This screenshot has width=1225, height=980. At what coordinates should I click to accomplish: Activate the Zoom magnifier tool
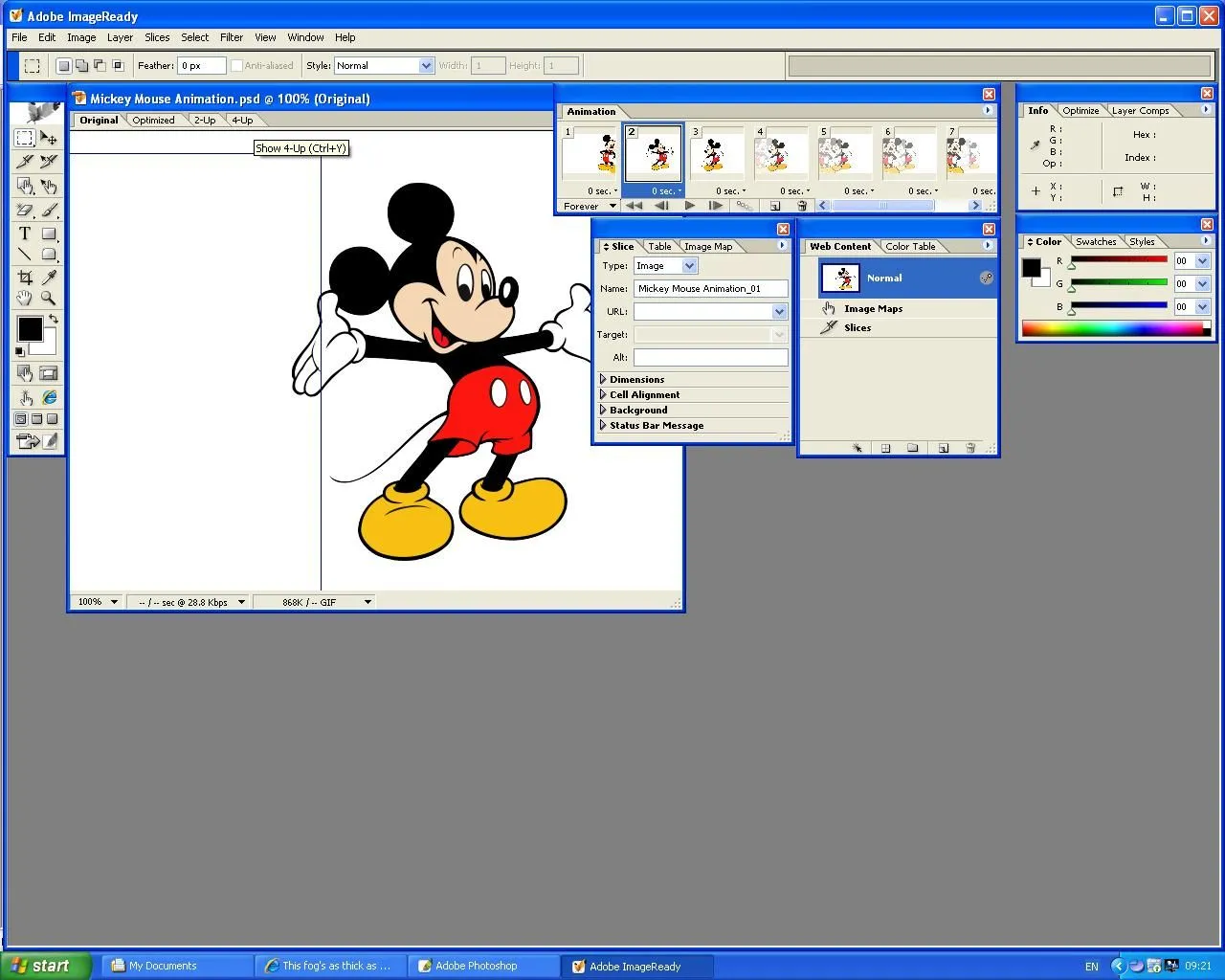[x=49, y=298]
